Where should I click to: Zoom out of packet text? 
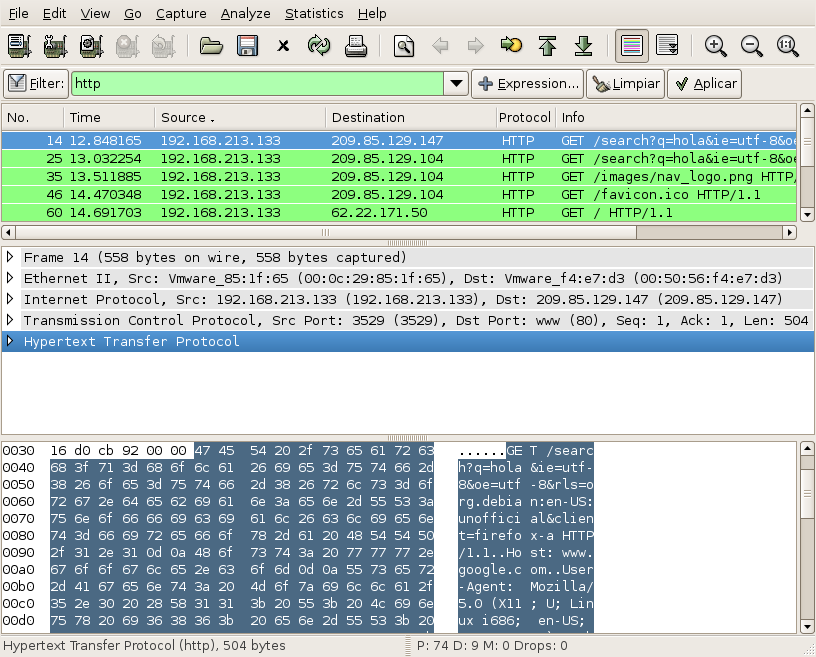point(751,46)
